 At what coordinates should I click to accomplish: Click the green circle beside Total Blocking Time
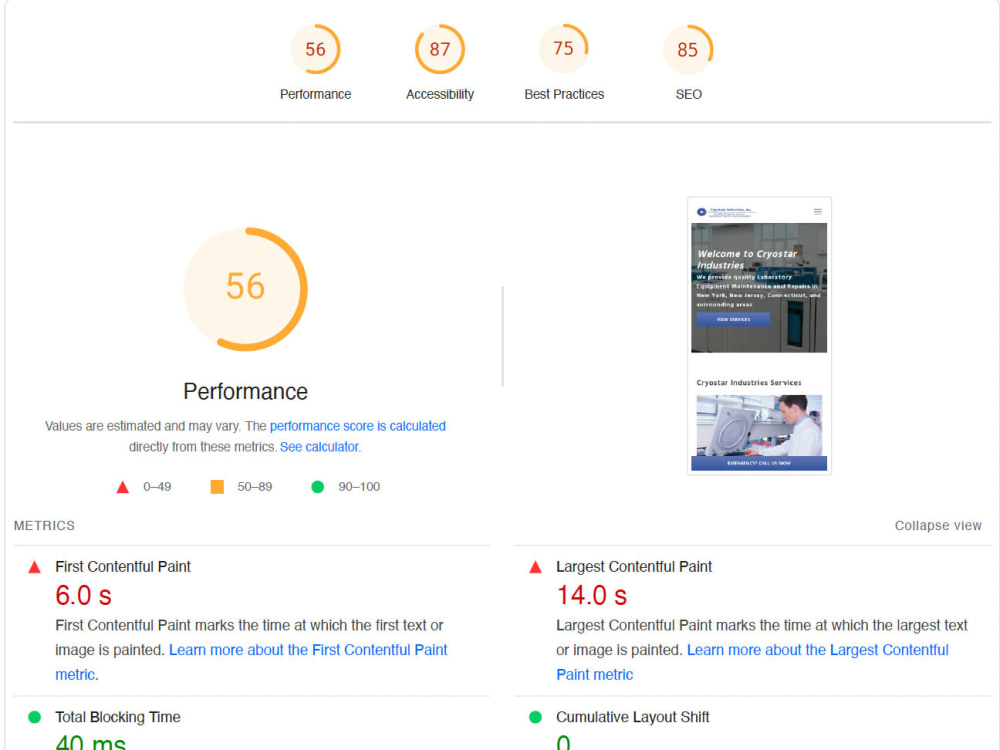pyautogui.click(x=34, y=717)
